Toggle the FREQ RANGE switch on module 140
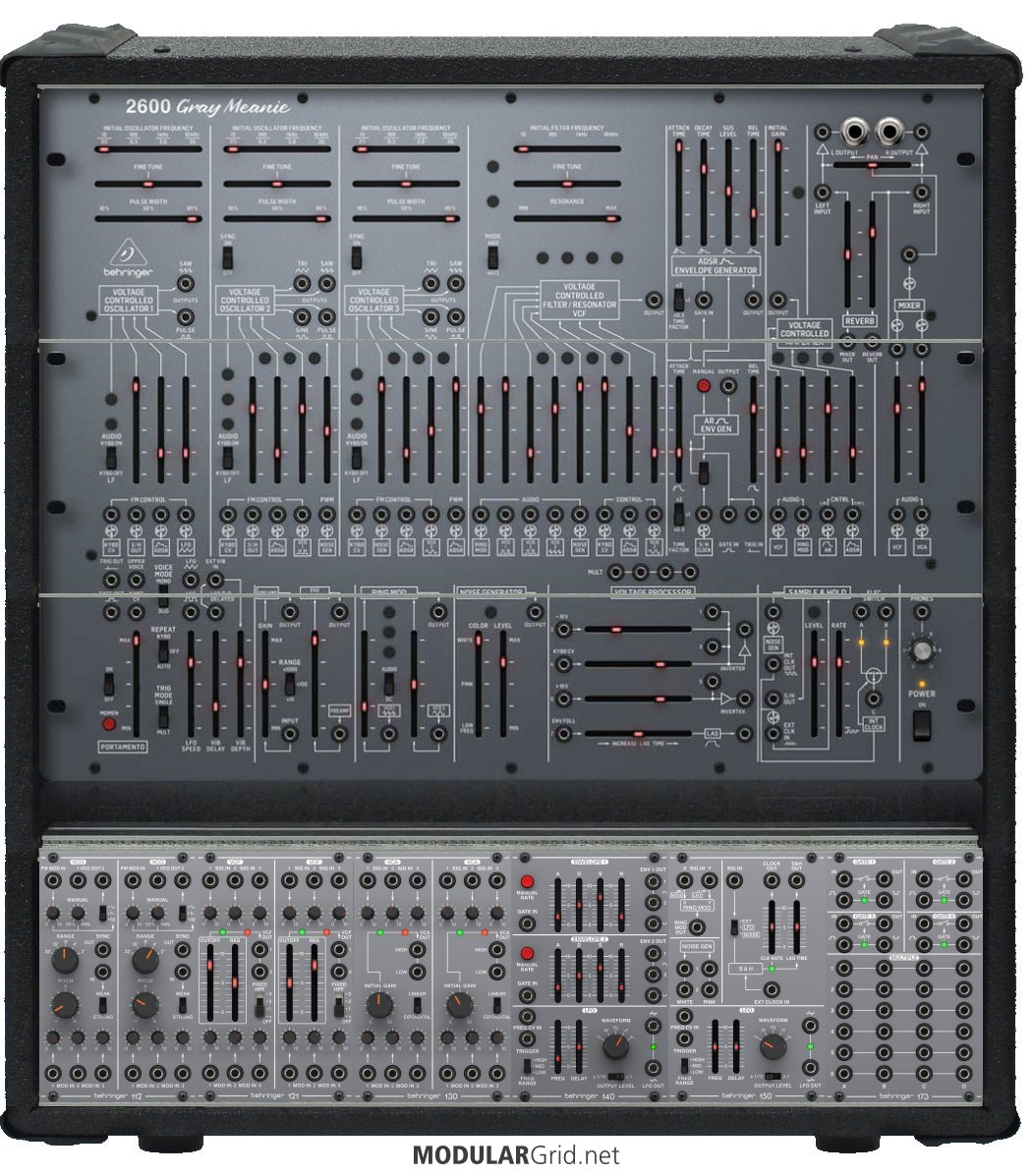1033x1176 pixels. 528,1066
